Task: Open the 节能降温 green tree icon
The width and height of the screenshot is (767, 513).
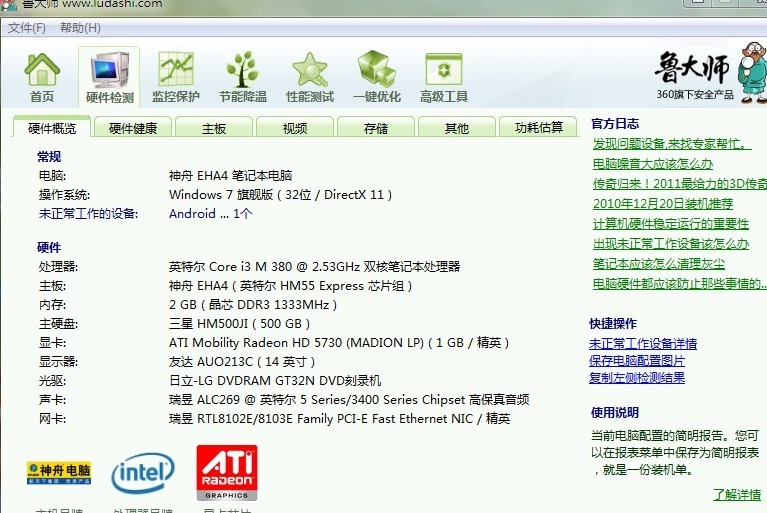Action: pyautogui.click(x=243, y=78)
